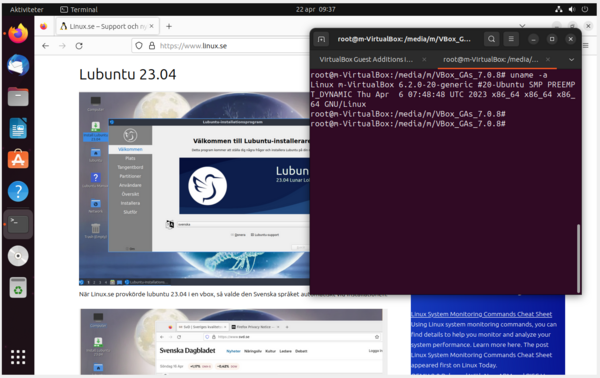600x378 pixels.
Task: Click the volume icon in top bar
Action: (x=572, y=9)
